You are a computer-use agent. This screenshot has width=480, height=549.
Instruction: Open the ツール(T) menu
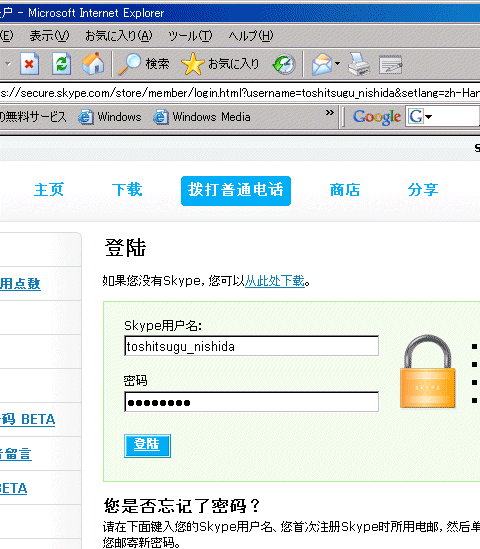click(x=190, y=36)
